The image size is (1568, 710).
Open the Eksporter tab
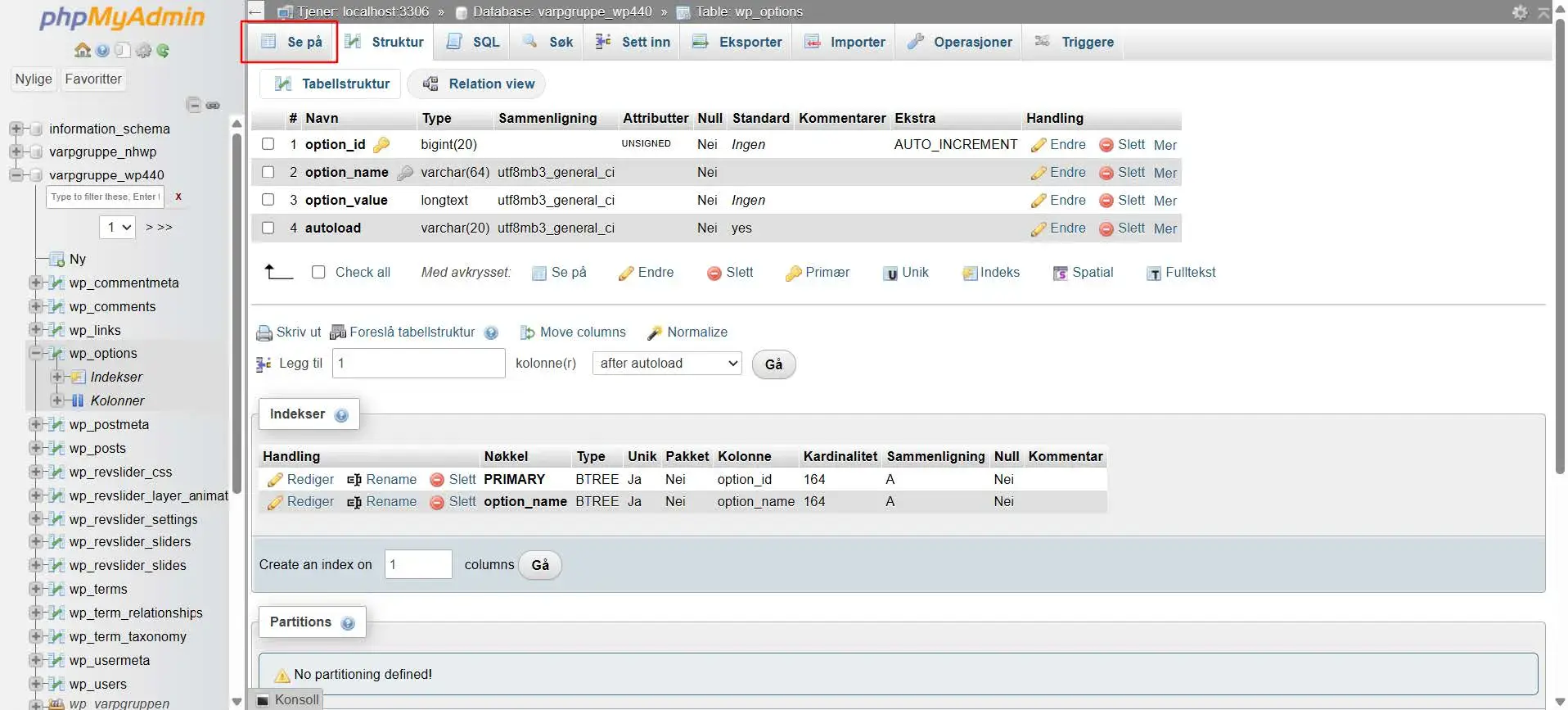click(737, 42)
